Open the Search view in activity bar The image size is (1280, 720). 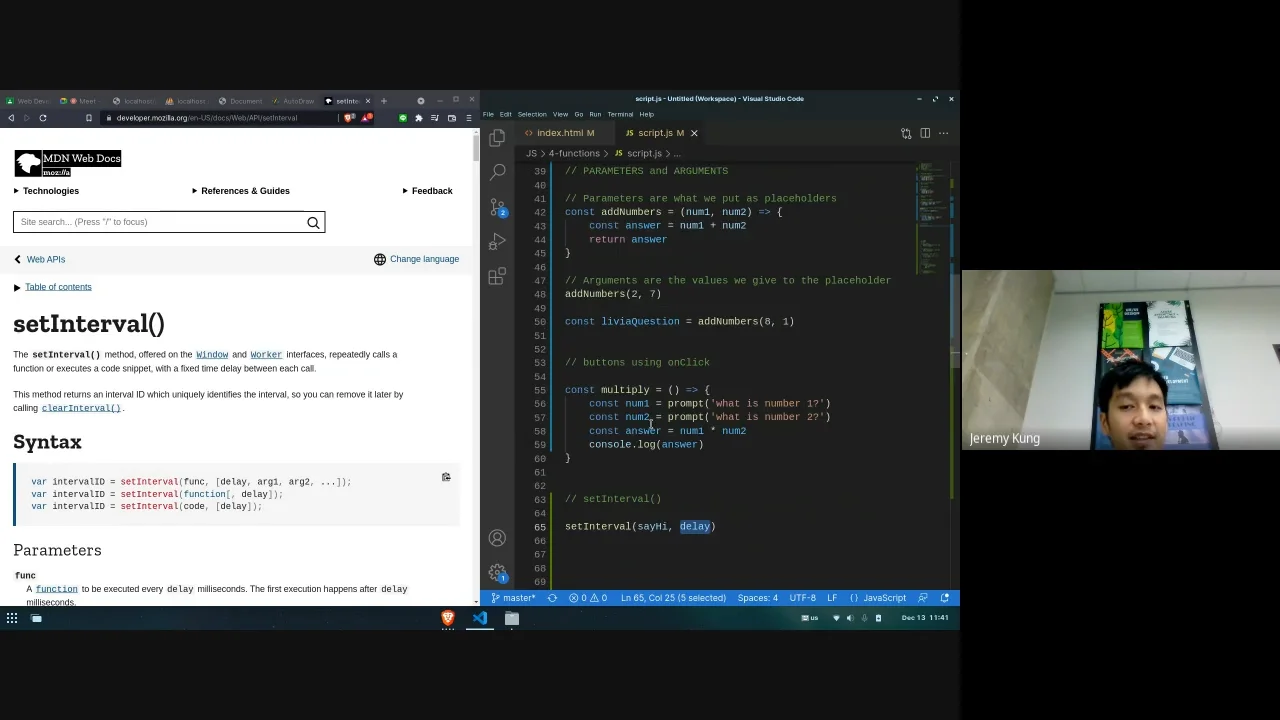click(x=497, y=172)
